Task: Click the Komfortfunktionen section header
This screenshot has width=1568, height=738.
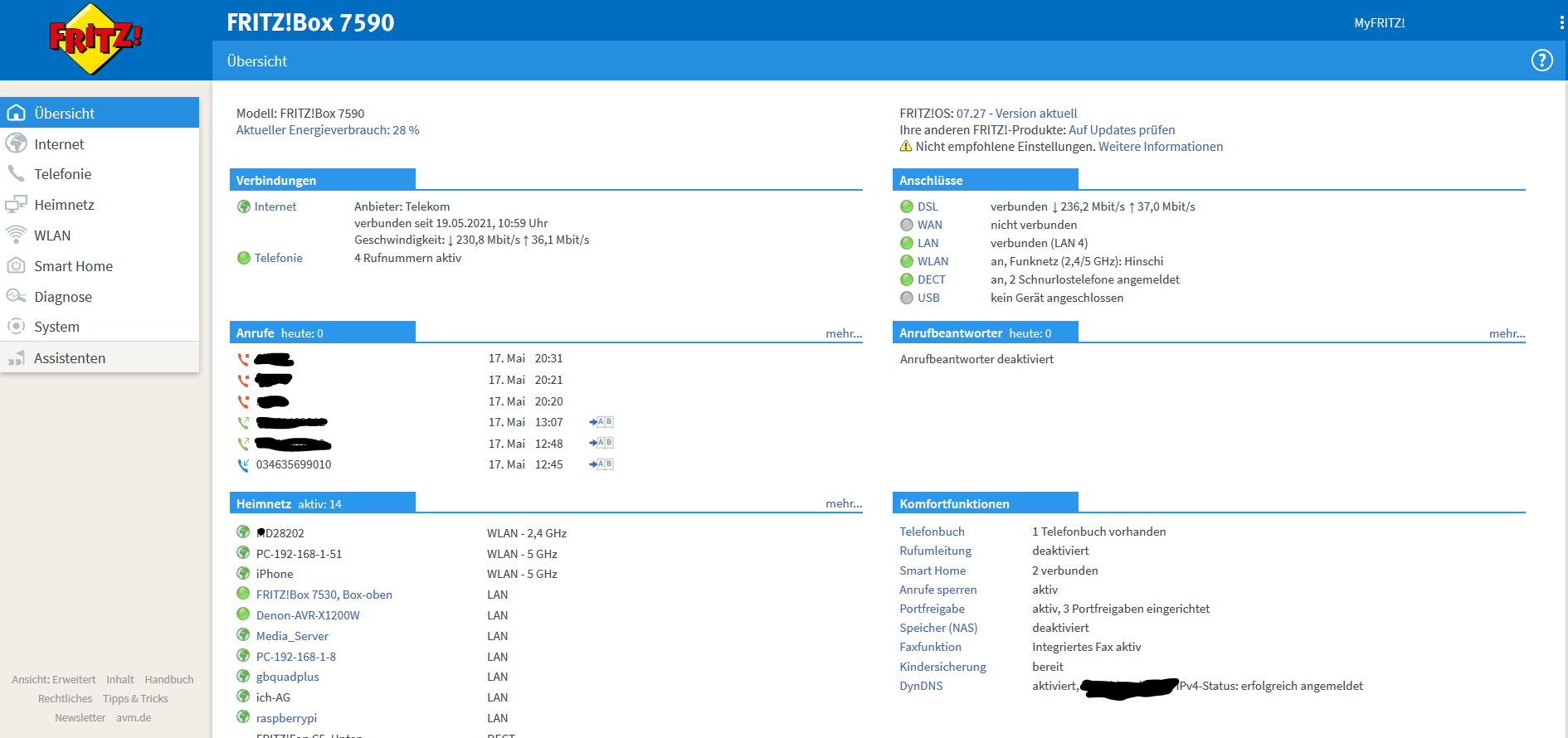Action: point(986,503)
